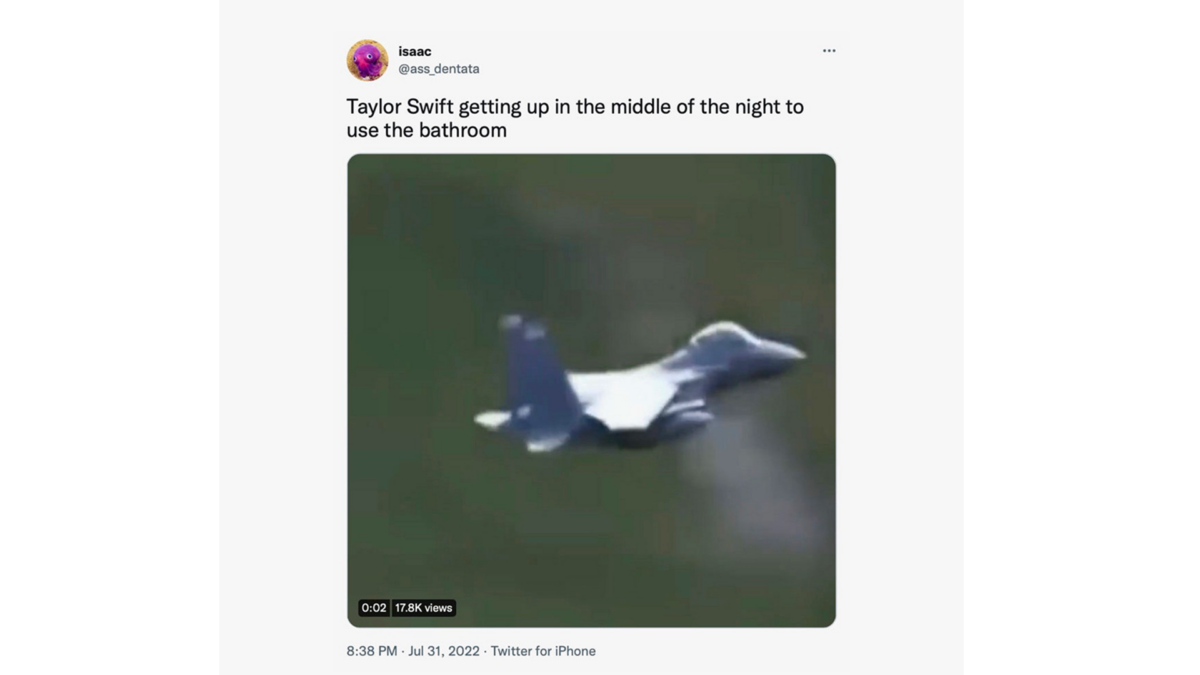Open the @ass_dentata handle link
The image size is (1200, 675).
tap(439, 69)
